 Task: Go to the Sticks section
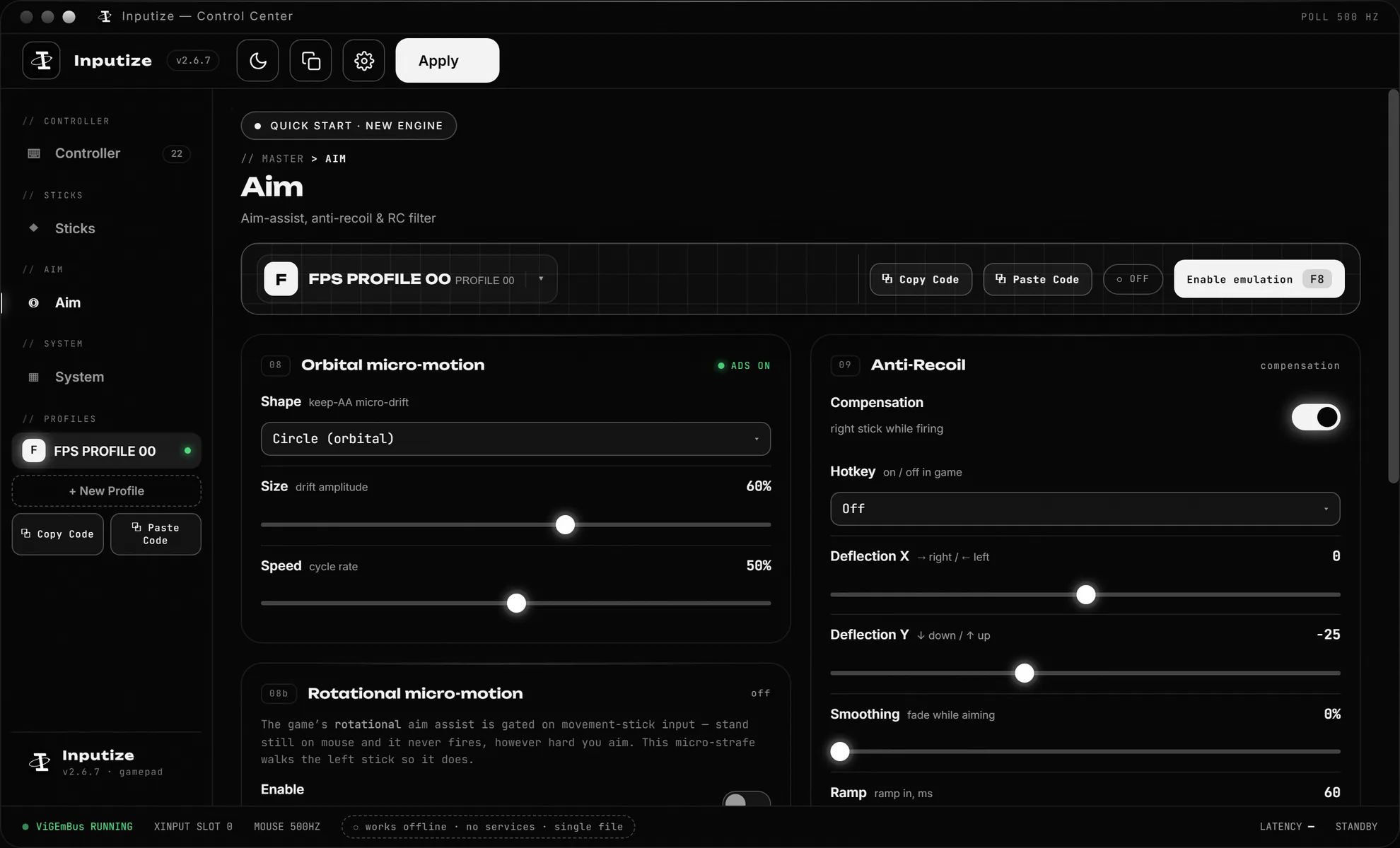tap(106, 228)
